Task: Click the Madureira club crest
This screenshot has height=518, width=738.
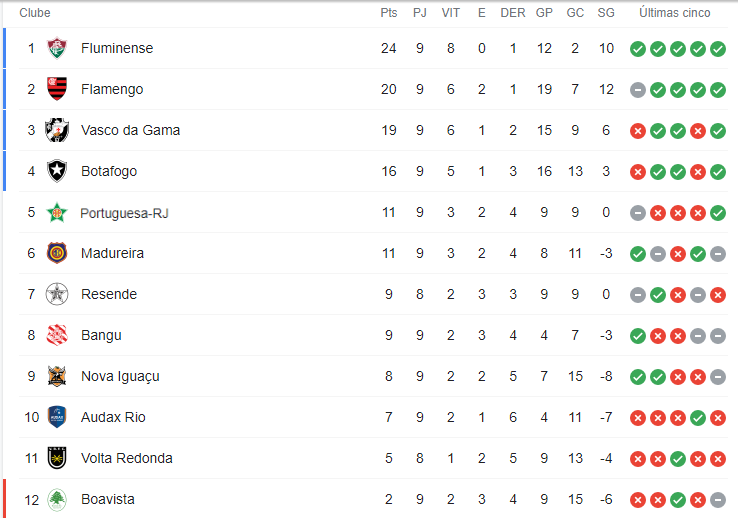Action: [x=57, y=253]
